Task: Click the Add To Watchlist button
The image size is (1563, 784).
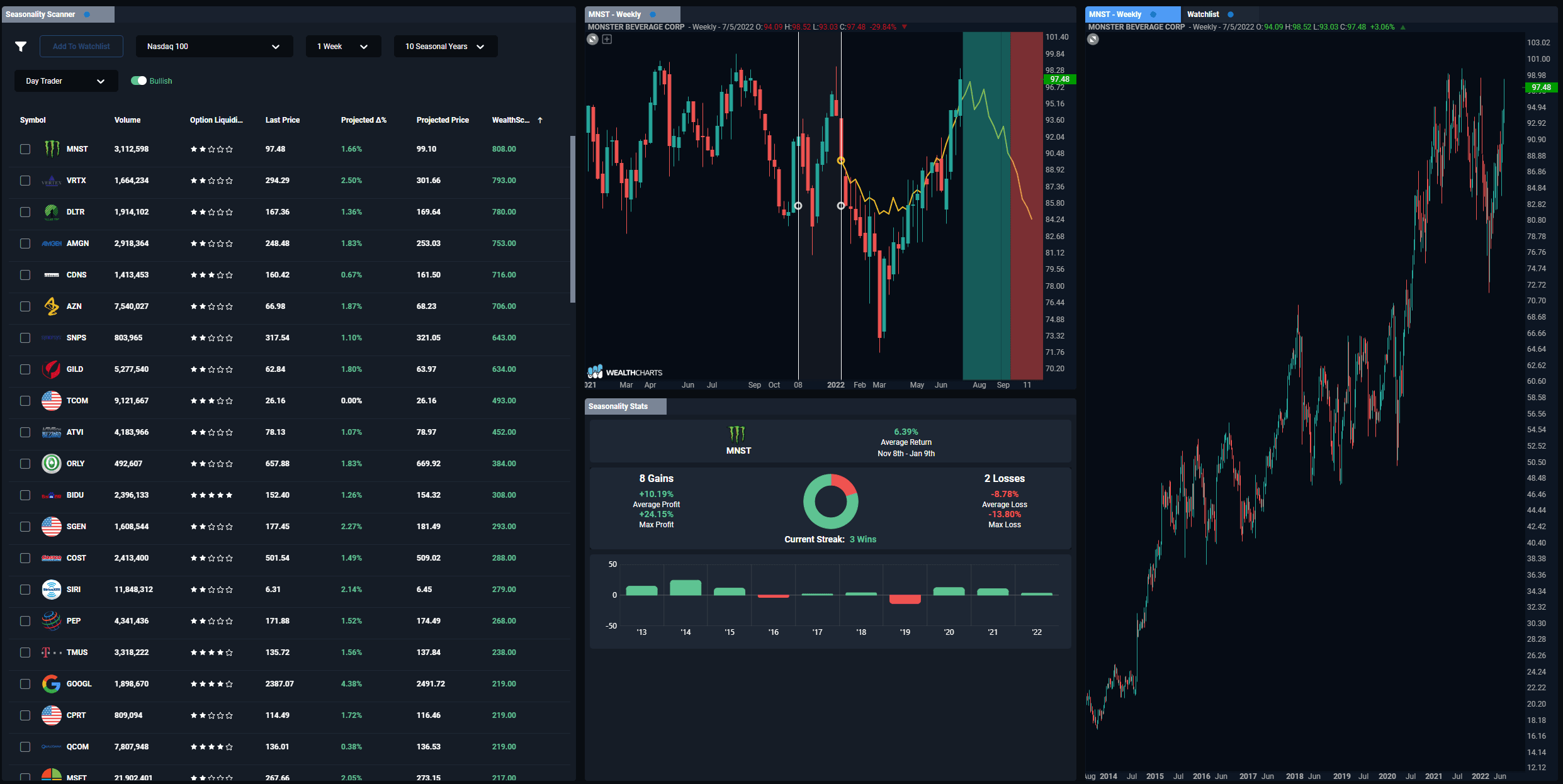Action: 81,47
